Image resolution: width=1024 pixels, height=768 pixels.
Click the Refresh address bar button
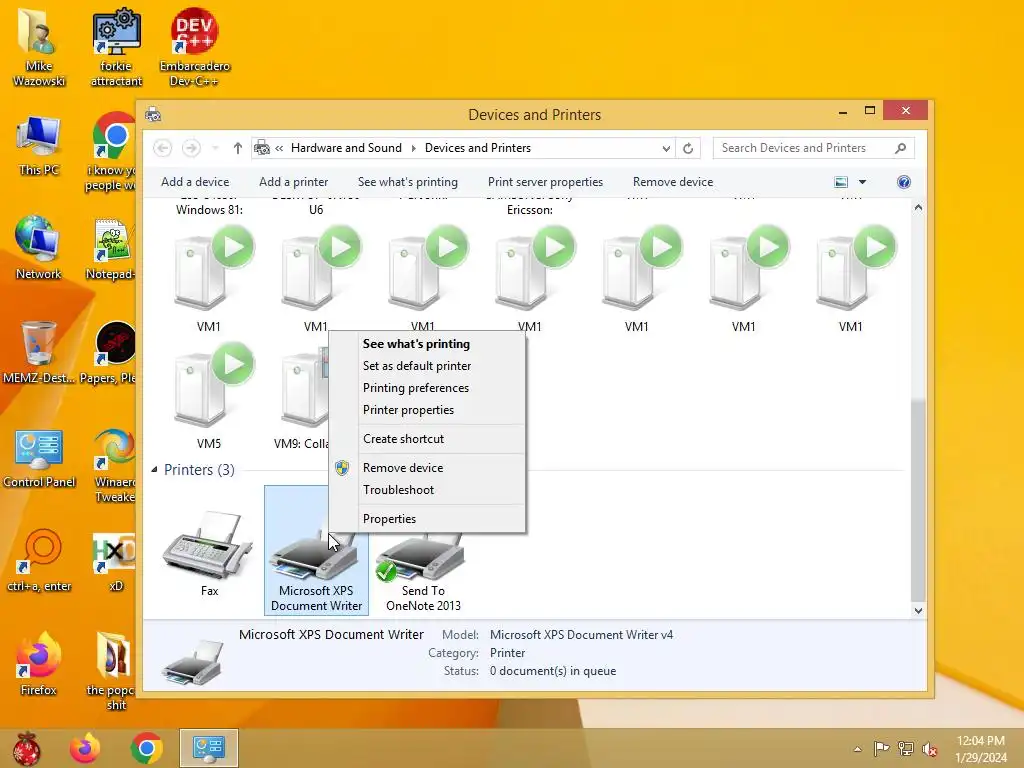pos(688,148)
